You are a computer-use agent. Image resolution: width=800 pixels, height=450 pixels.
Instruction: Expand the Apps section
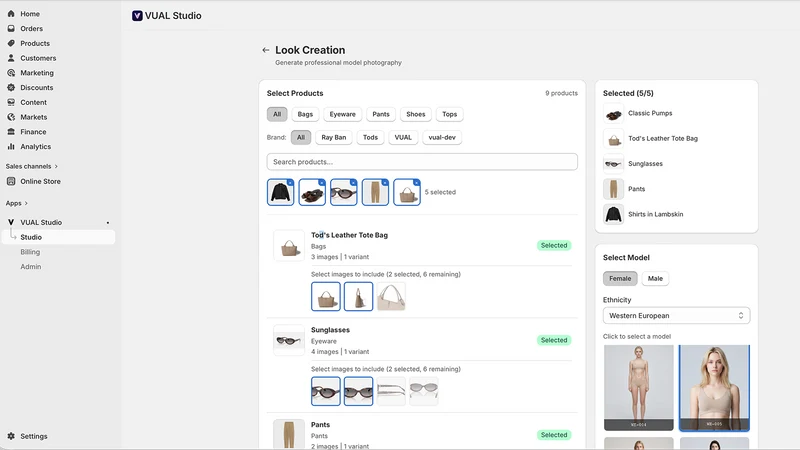pyautogui.click(x=17, y=203)
